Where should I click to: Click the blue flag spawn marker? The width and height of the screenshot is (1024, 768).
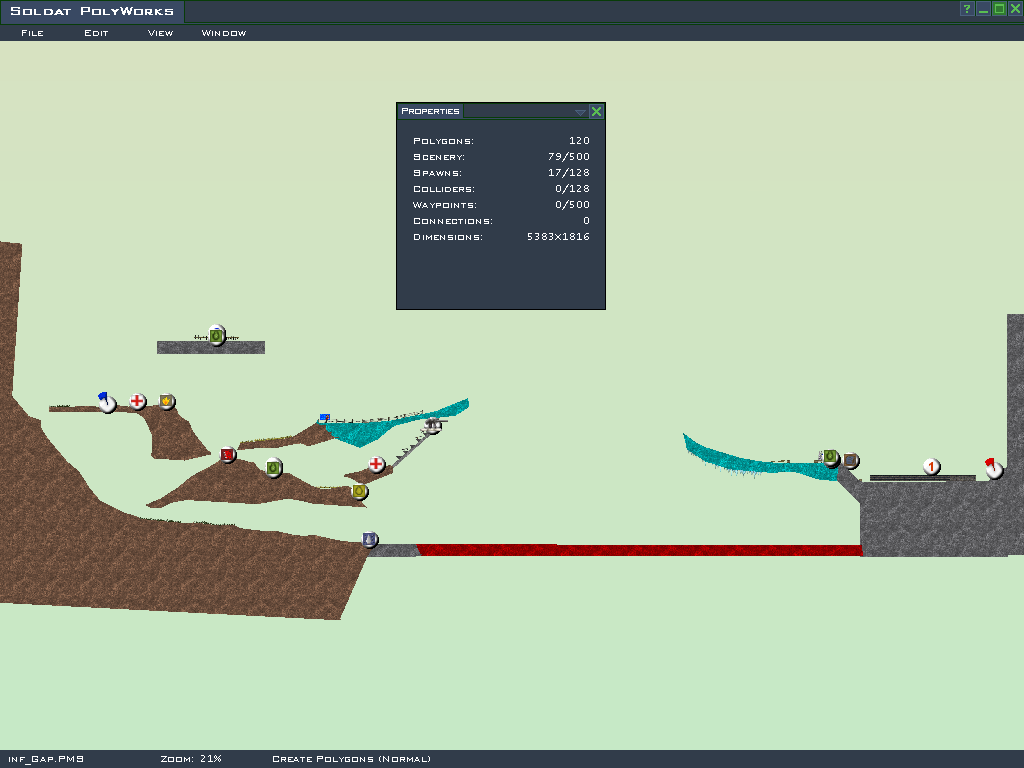(107, 403)
